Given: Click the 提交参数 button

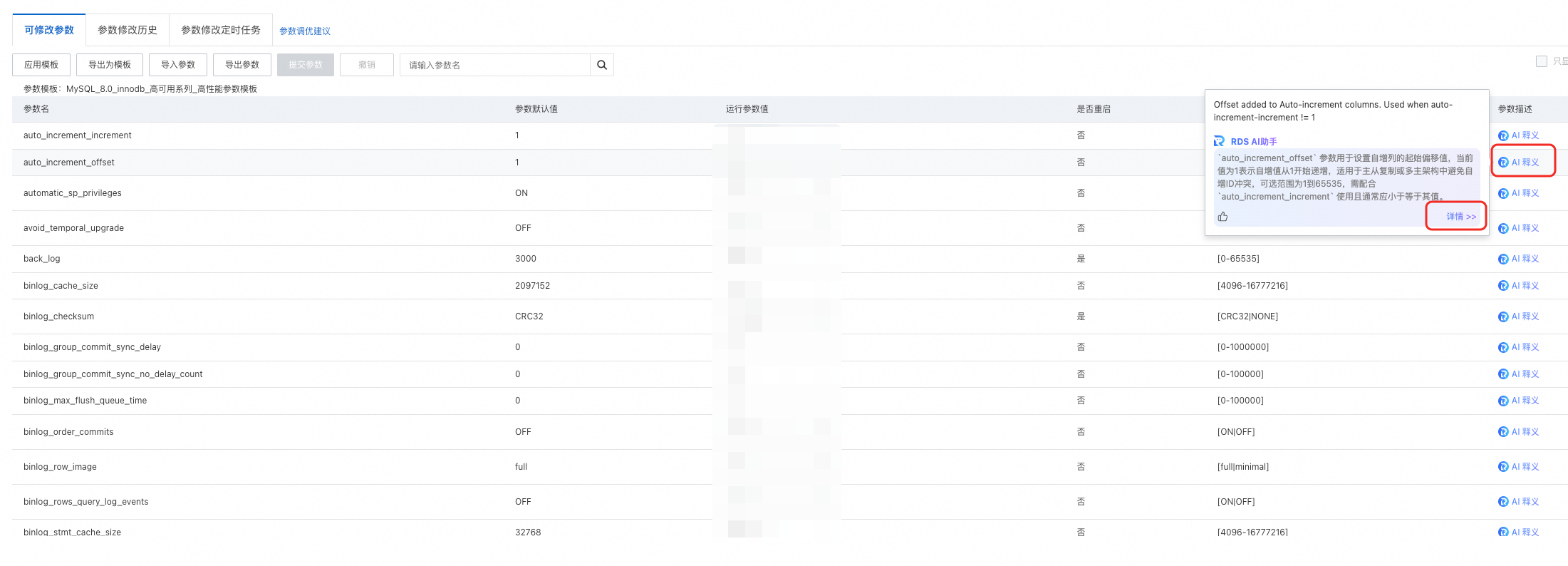Looking at the screenshot, I should [306, 65].
